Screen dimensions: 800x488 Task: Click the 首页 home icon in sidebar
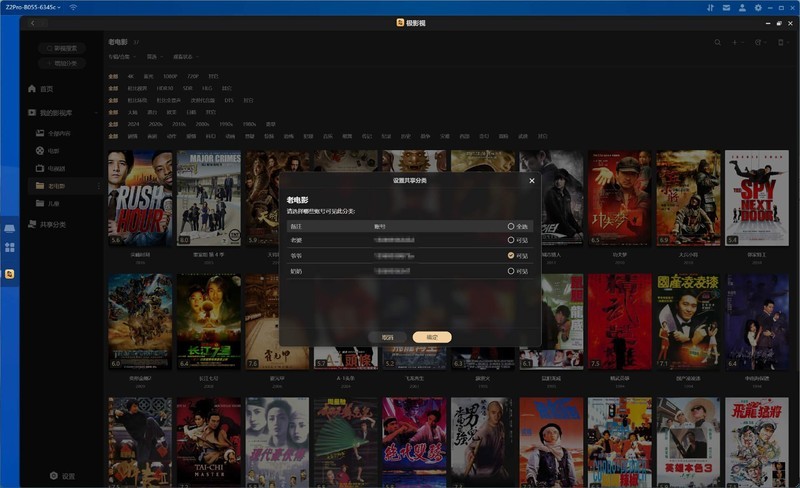pyautogui.click(x=32, y=89)
